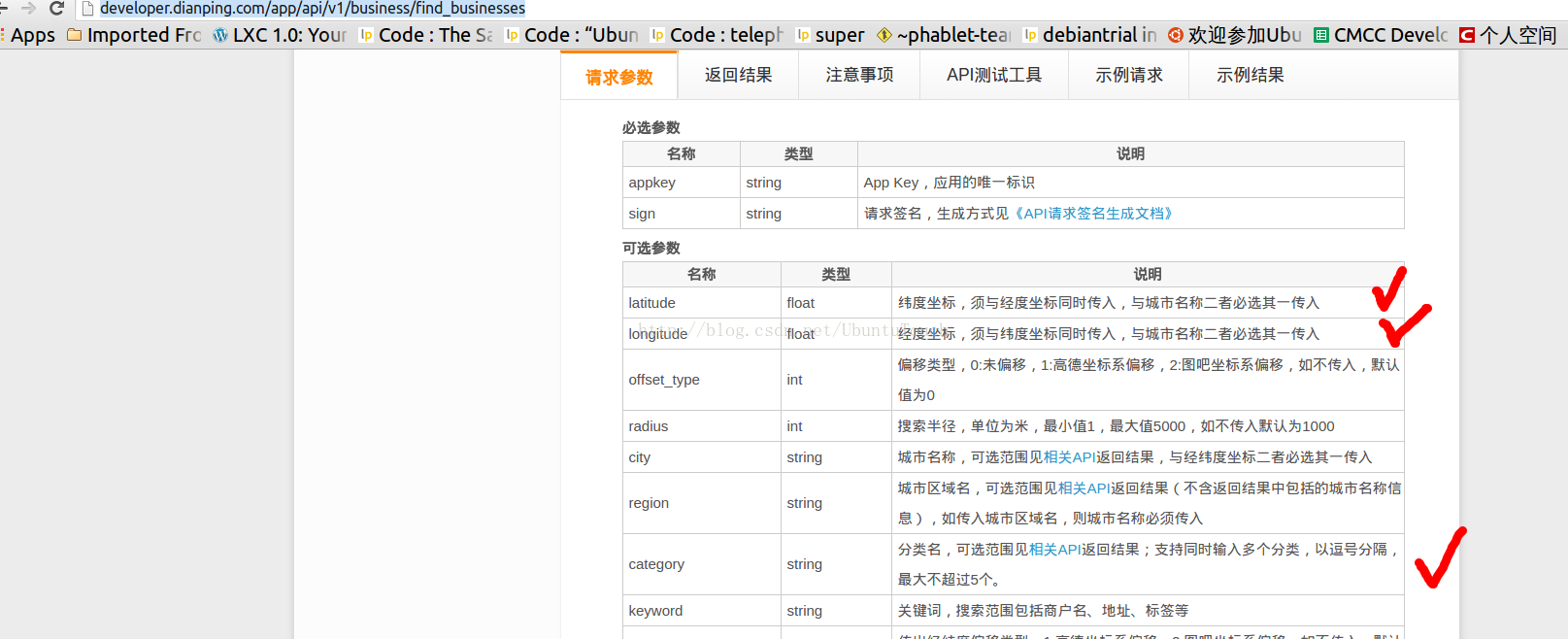
Task: Open the 'Code : Ubun' Launchpad bookmark
Action: pos(571,35)
